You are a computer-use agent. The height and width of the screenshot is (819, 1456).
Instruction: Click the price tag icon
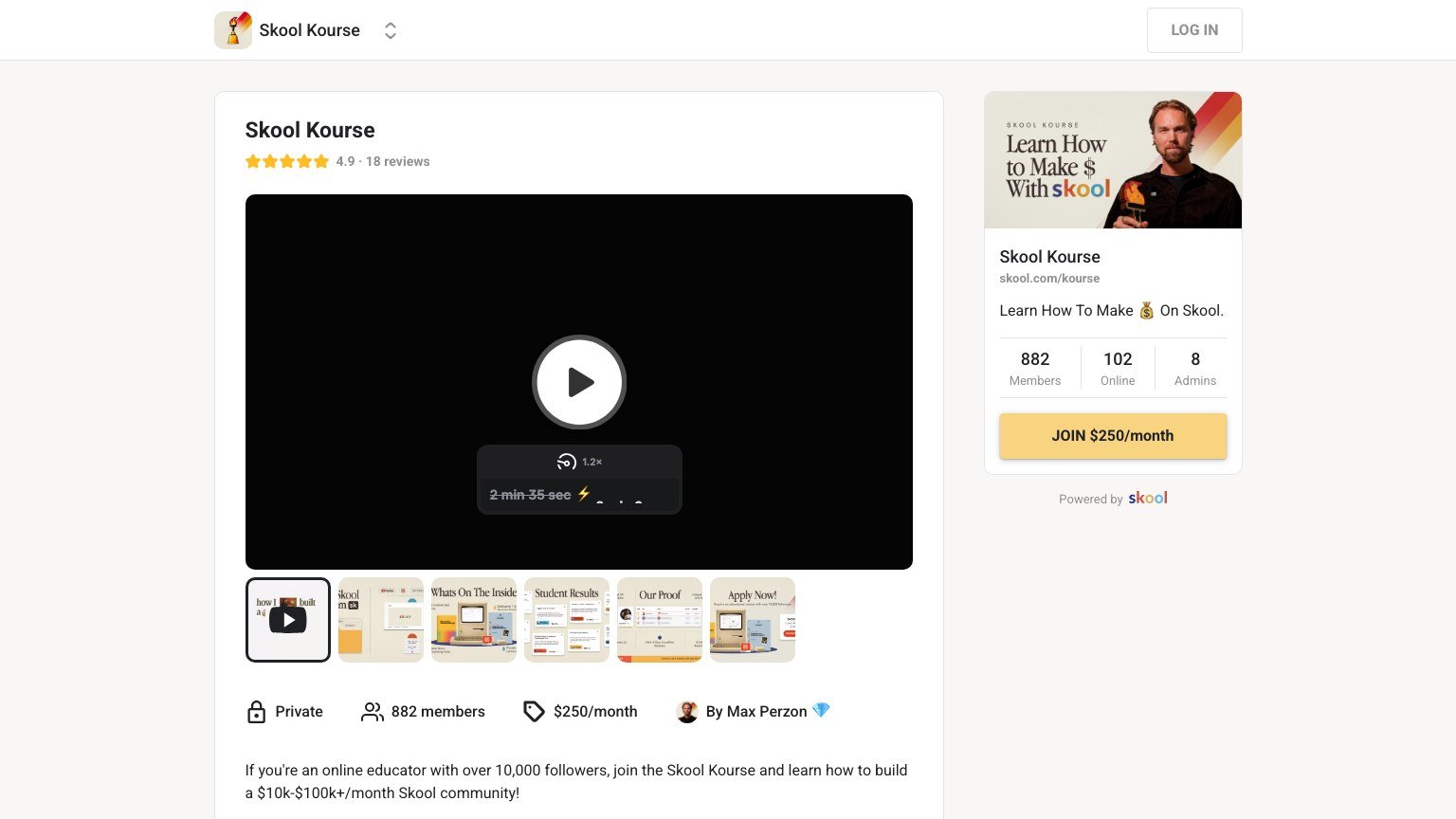click(535, 712)
